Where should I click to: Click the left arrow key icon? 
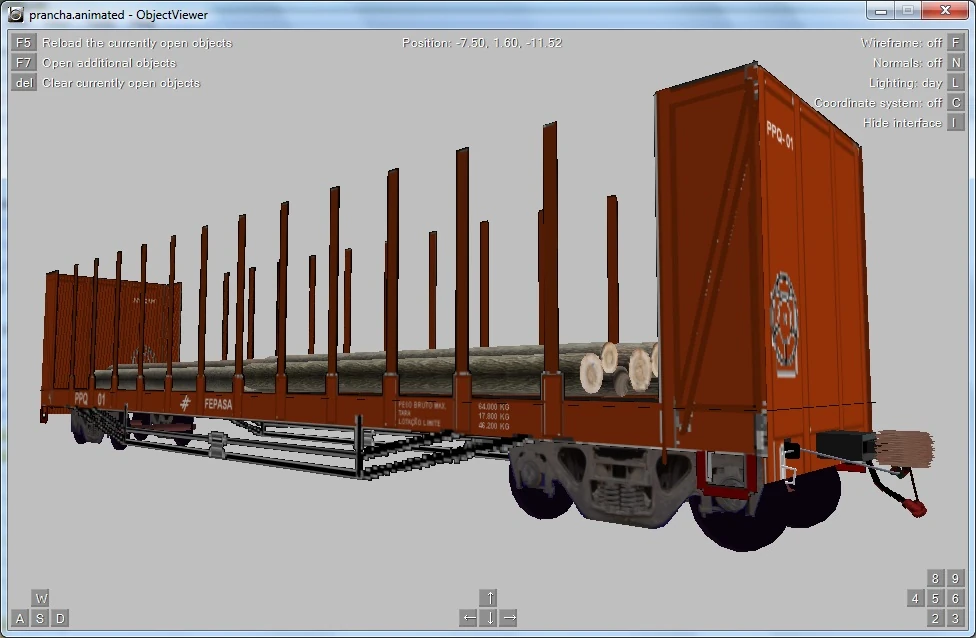coord(469,617)
